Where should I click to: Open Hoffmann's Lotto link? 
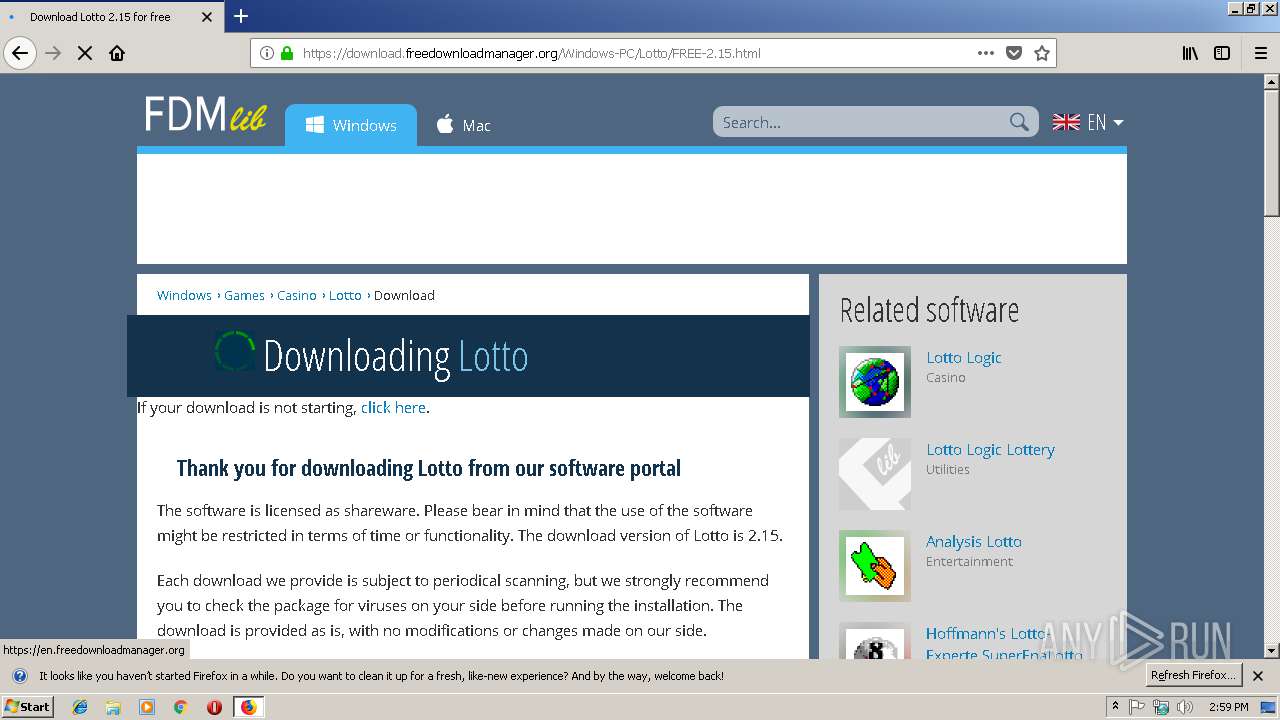click(x=1004, y=644)
